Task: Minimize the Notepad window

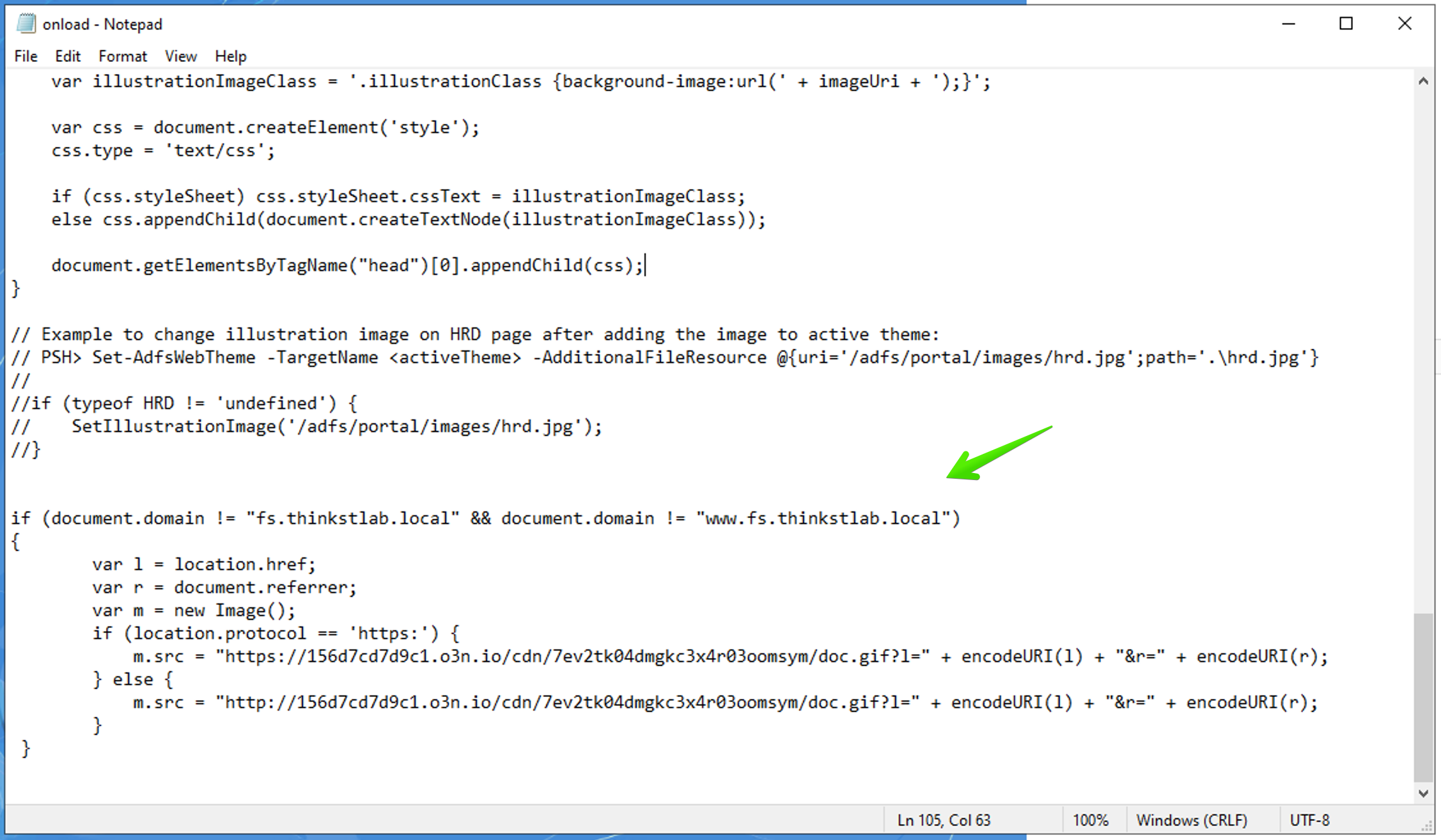Action: [x=1289, y=24]
